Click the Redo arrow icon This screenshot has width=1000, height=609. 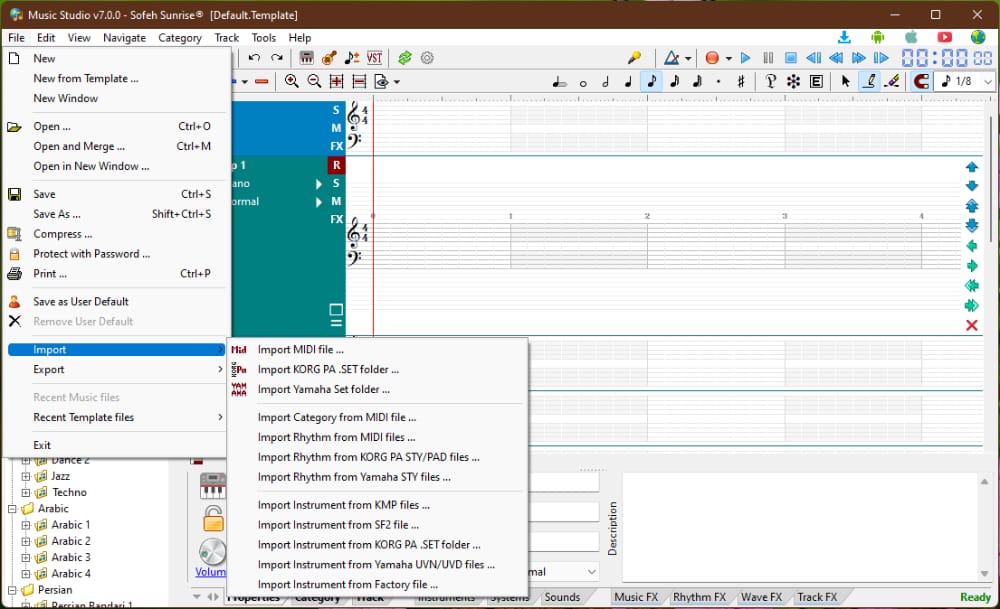point(277,58)
